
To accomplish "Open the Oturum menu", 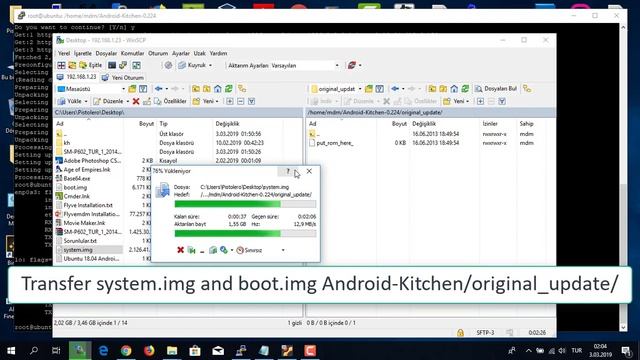I will (x=158, y=53).
